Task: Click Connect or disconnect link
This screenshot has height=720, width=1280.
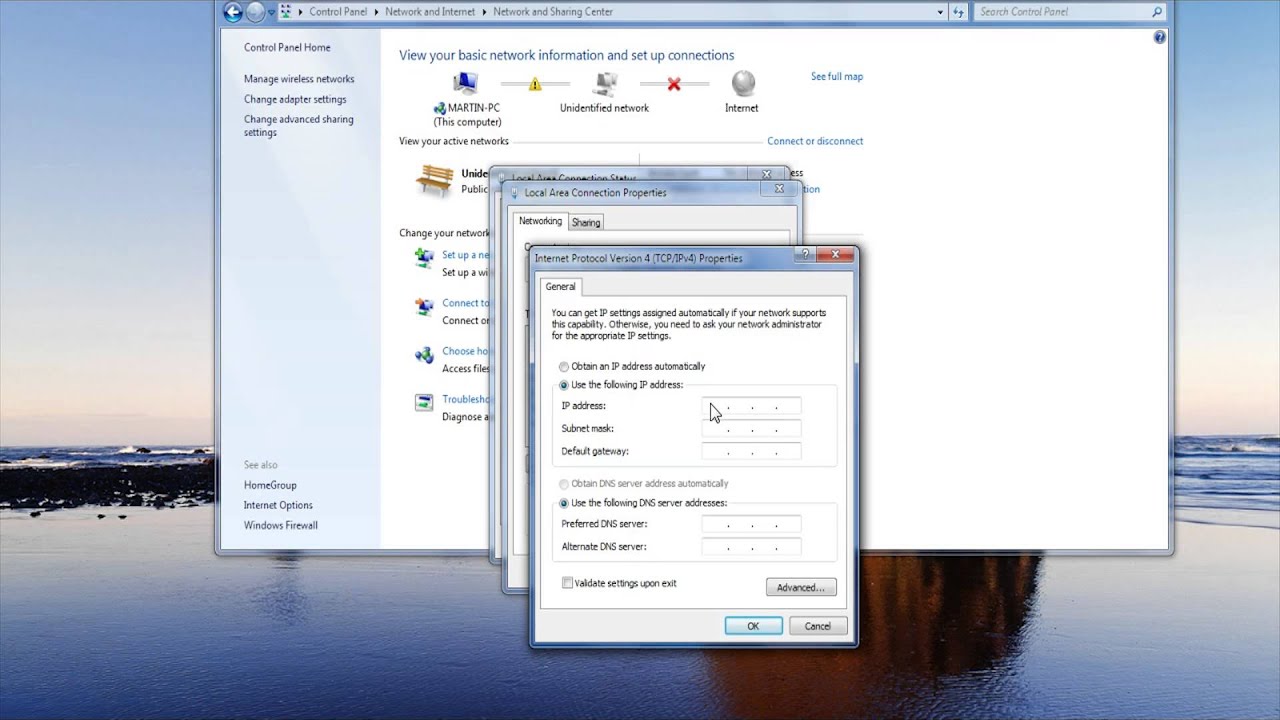Action: pyautogui.click(x=815, y=141)
